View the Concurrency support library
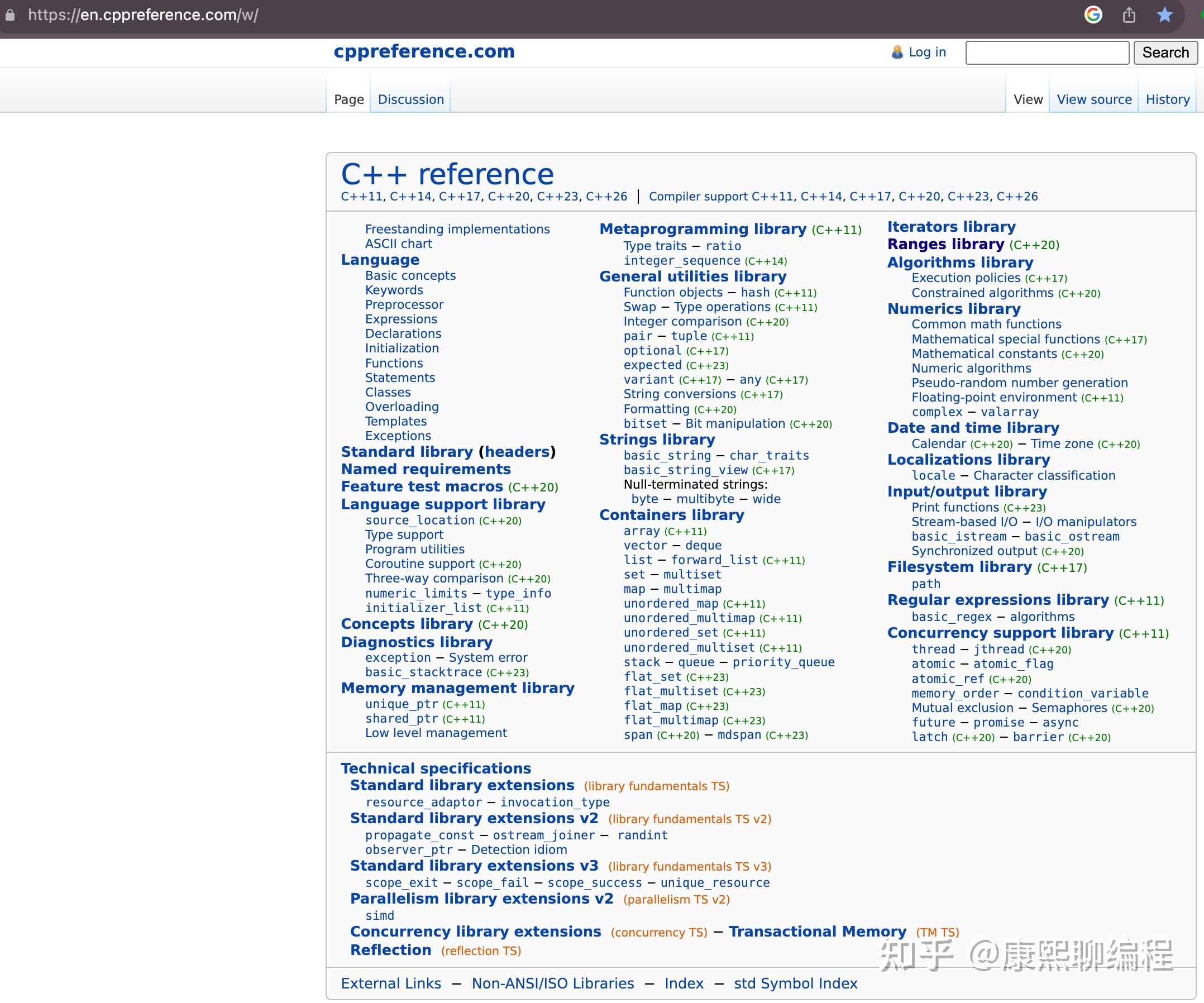Viewport: 1204px width, 1003px height. [1002, 633]
